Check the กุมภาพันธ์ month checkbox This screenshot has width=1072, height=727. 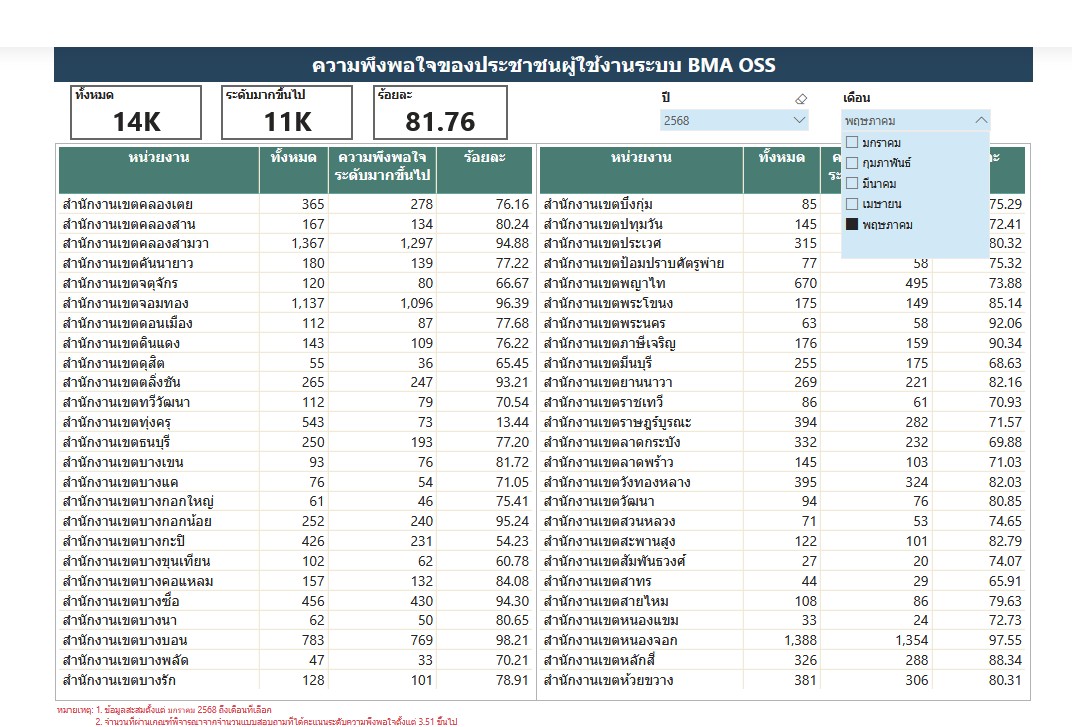[x=852, y=163]
